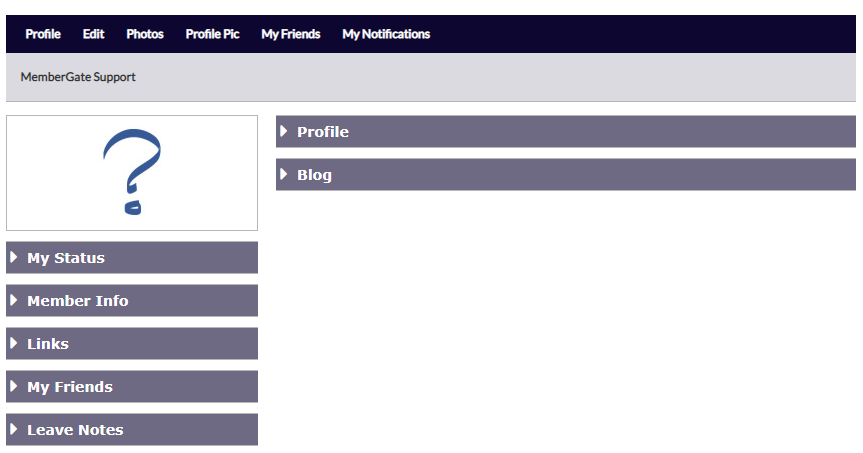Expand the My Friends sidebar panel arrow
The image size is (863, 453).
tap(14, 386)
